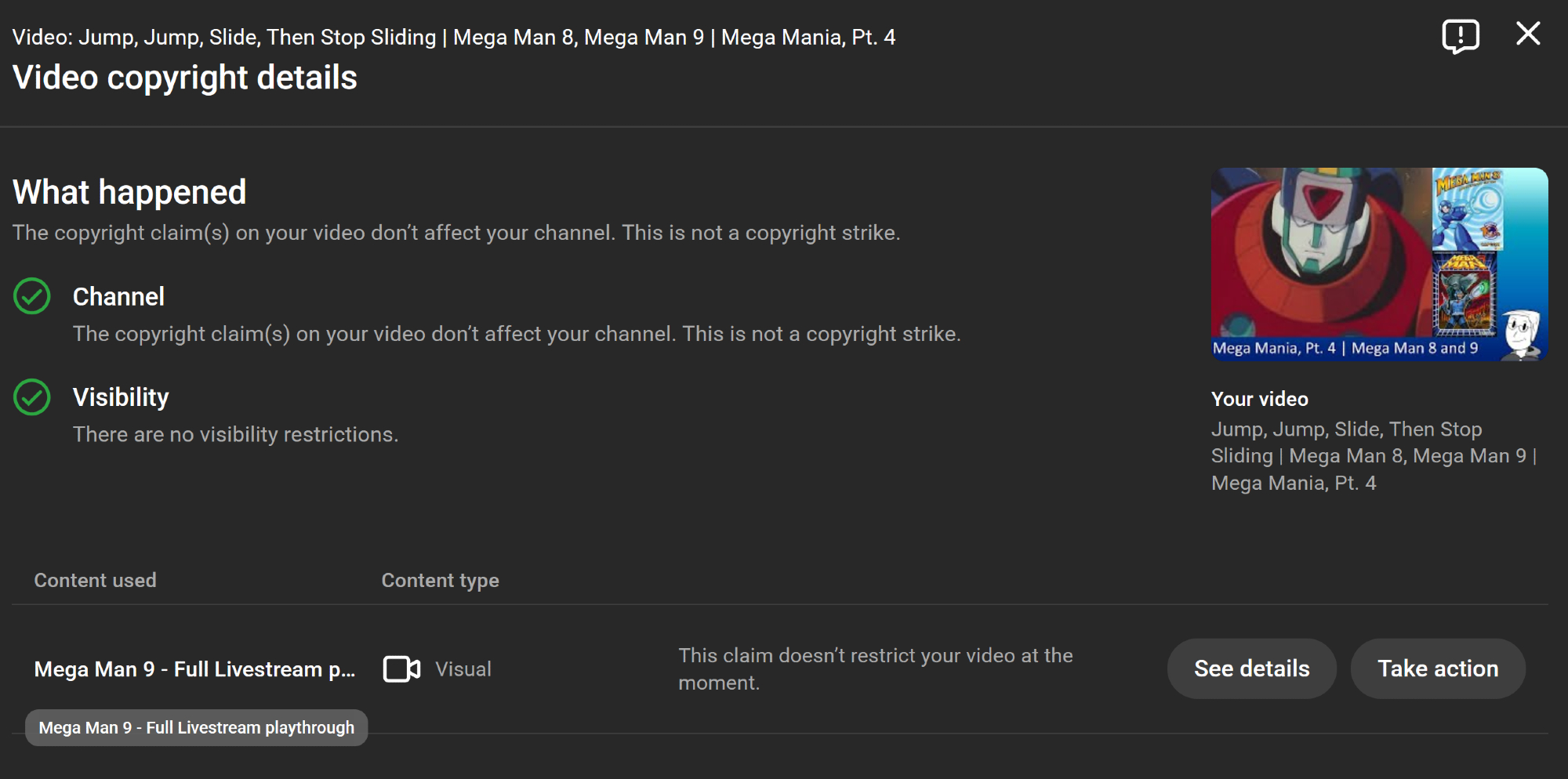Close the video copyright details dialog

coord(1528,34)
